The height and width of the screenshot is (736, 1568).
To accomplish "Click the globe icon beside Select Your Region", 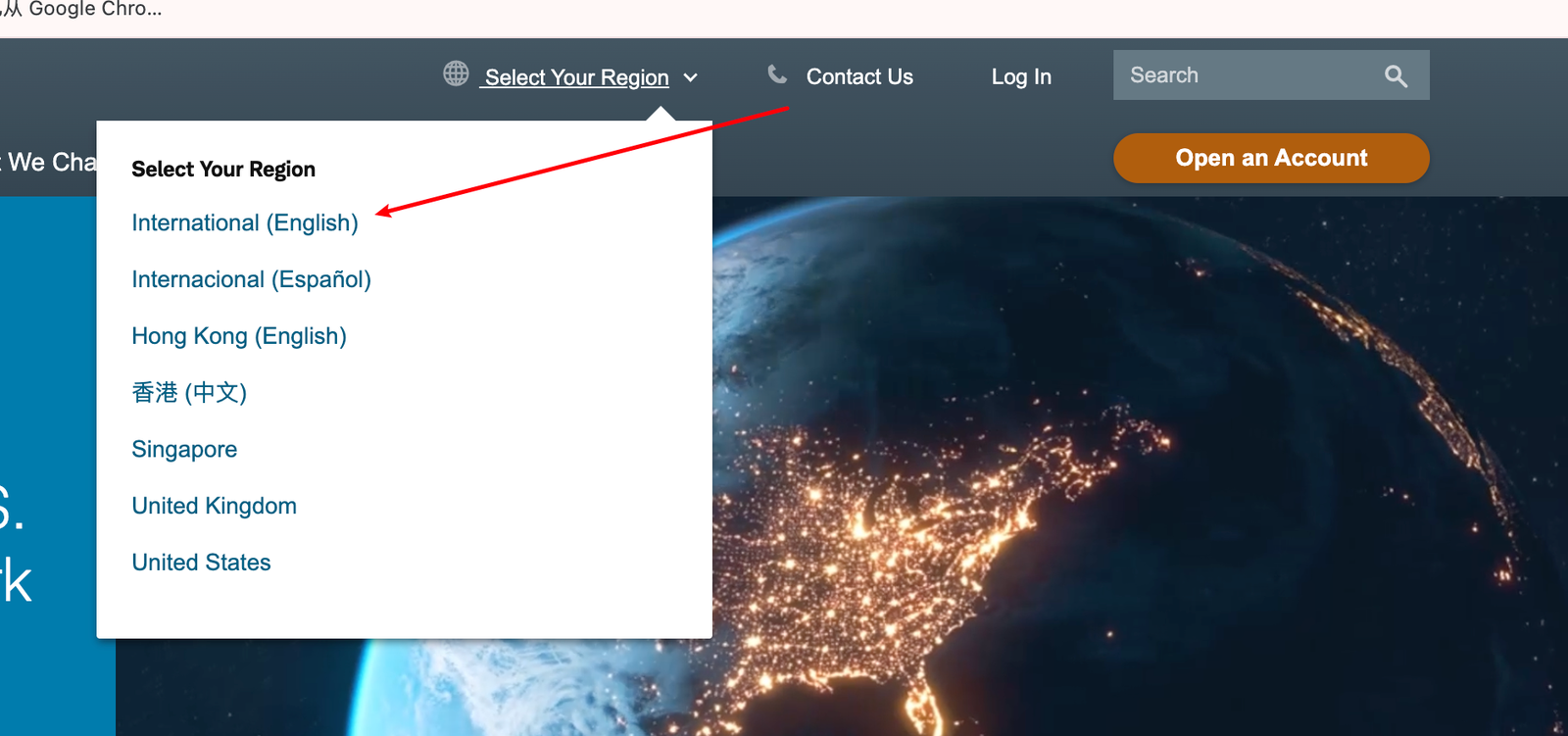I will click(456, 74).
